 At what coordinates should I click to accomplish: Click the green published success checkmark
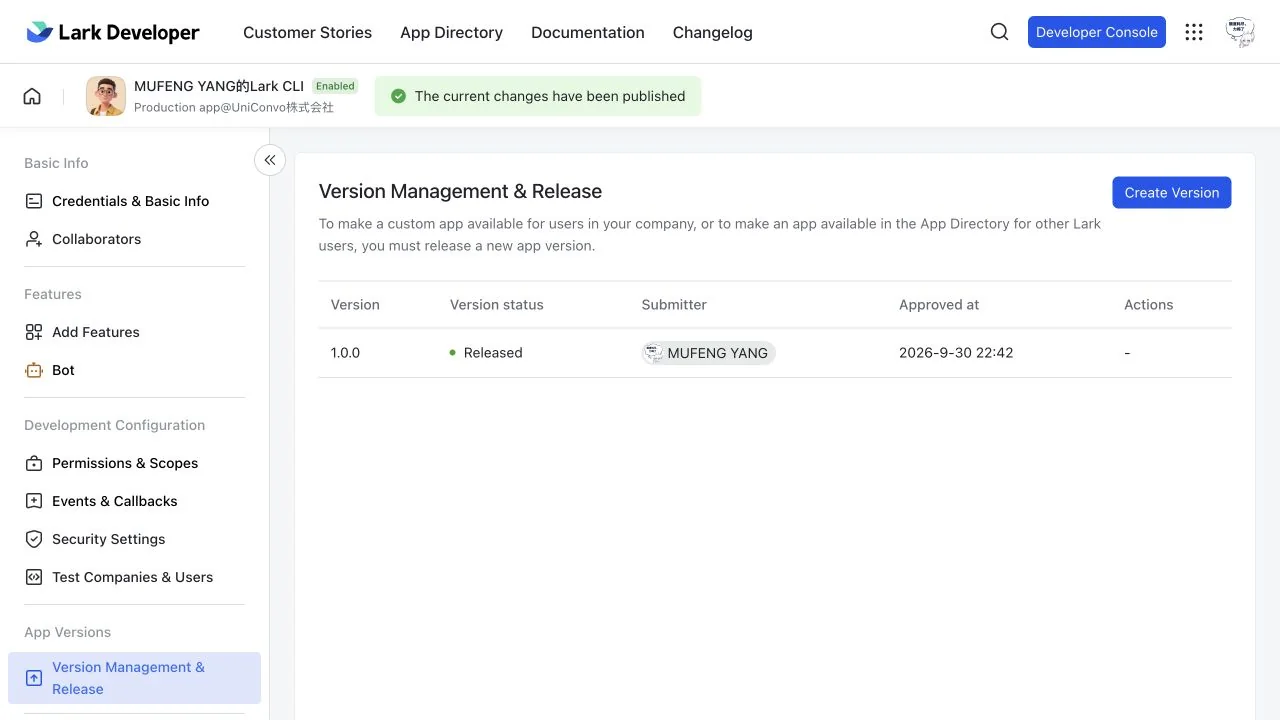pyautogui.click(x=398, y=96)
